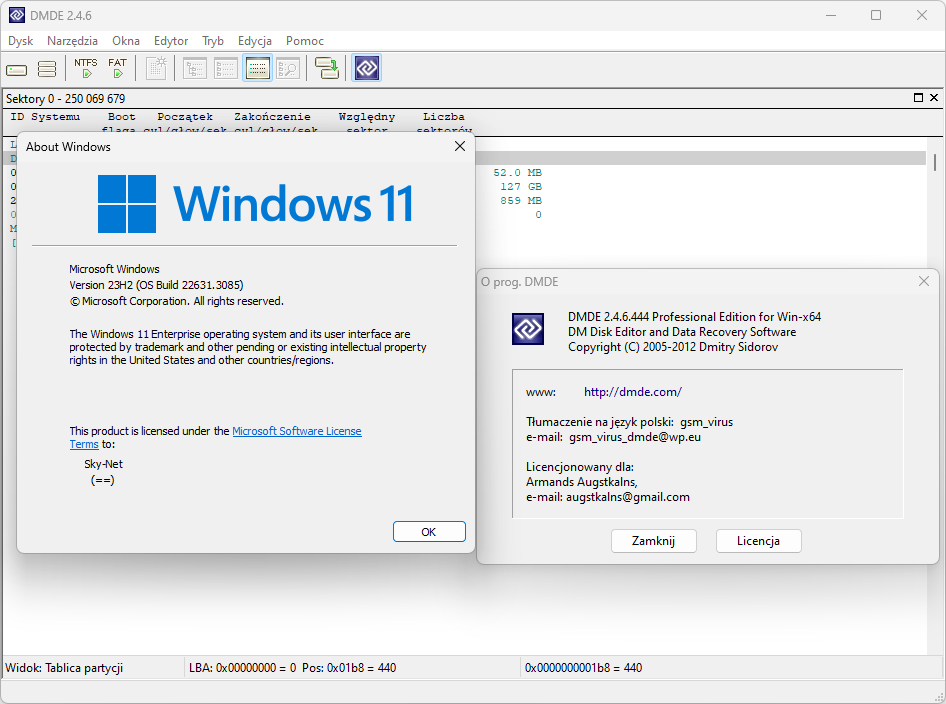Image resolution: width=946 pixels, height=704 pixels.
Task: Click the directory tree view toolbar icon
Action: 194,68
